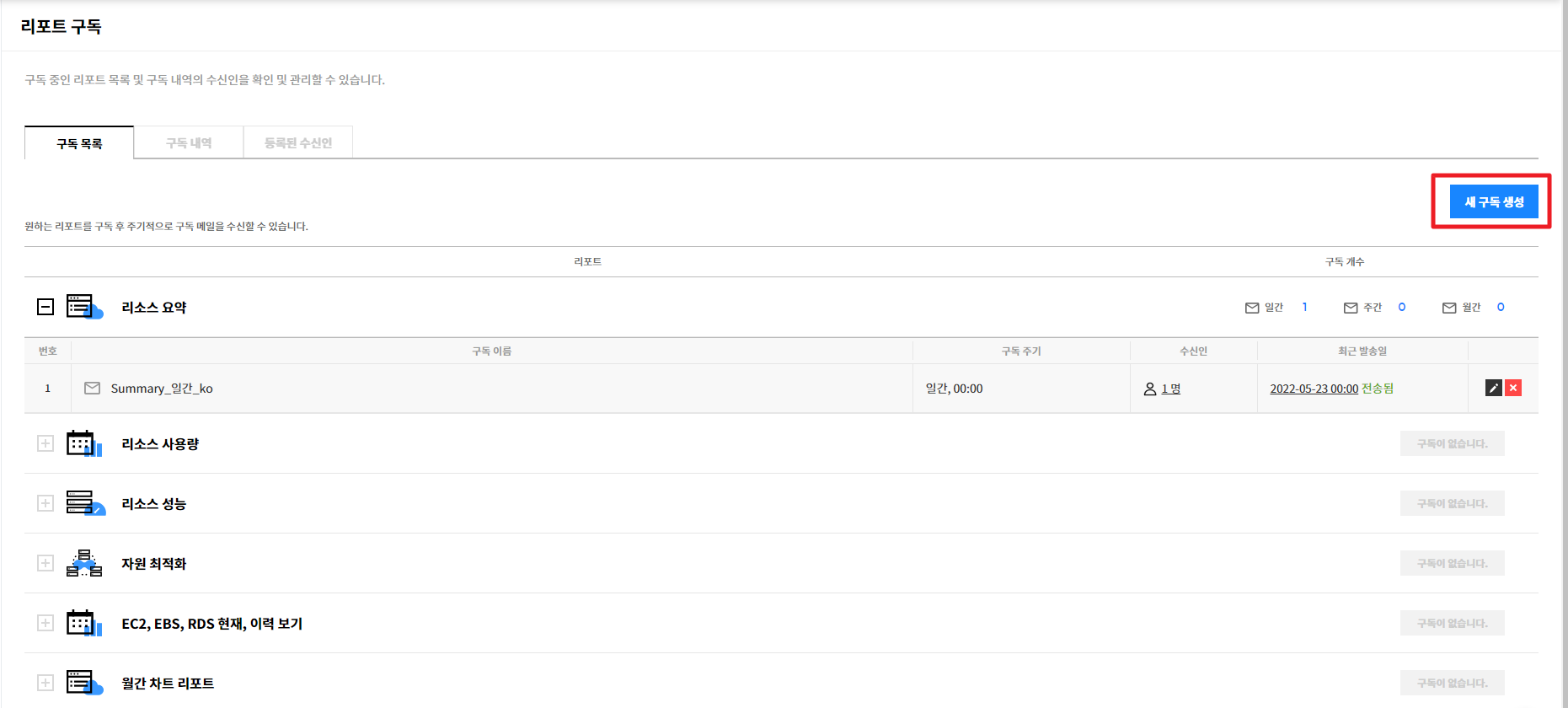1568x708 pixels.
Task: Expand the 자원 최적화 row
Action: pyautogui.click(x=45, y=564)
